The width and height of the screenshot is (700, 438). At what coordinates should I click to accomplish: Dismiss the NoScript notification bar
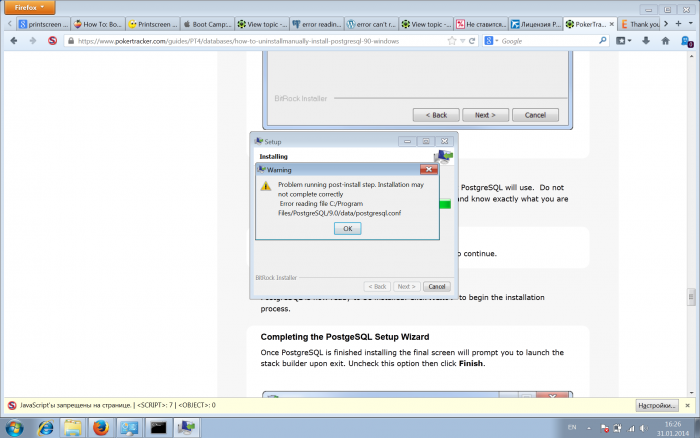coord(688,405)
